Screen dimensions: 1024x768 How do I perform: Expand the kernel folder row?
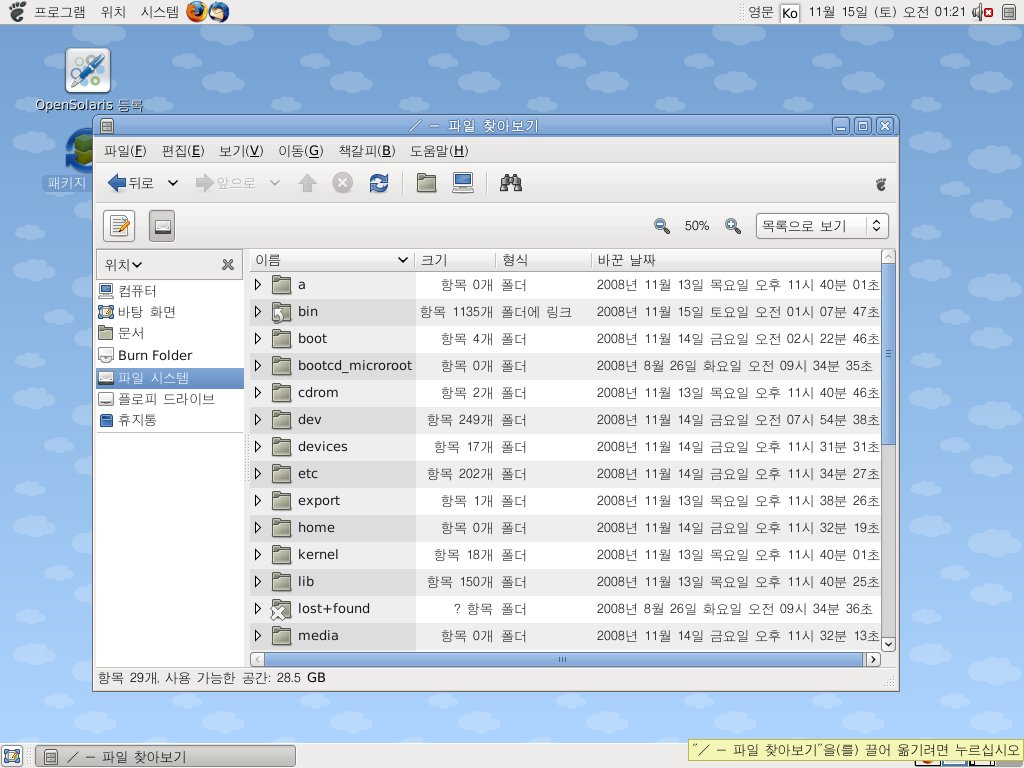pyautogui.click(x=258, y=554)
